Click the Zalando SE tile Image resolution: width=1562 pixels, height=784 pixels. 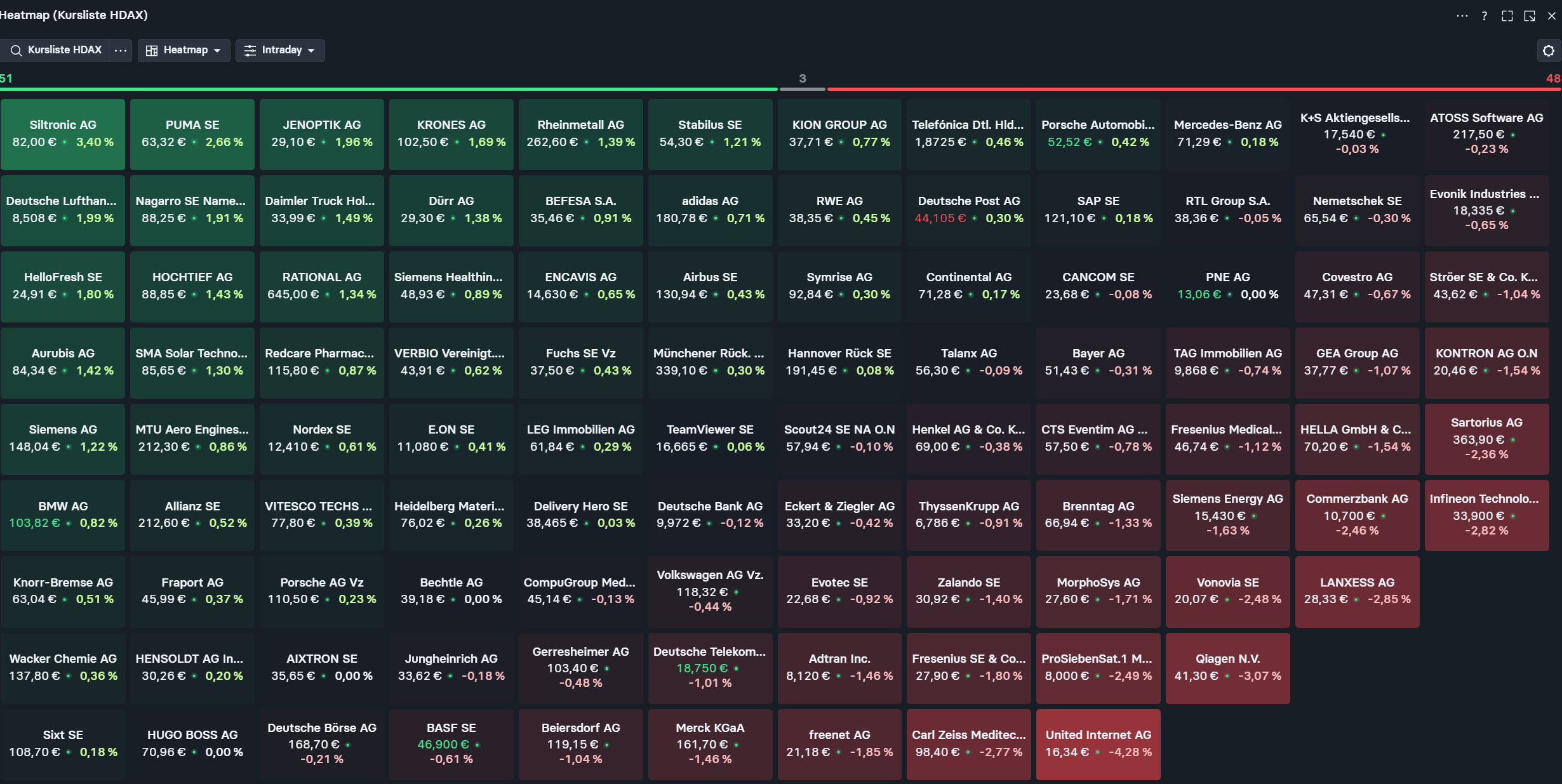click(969, 592)
